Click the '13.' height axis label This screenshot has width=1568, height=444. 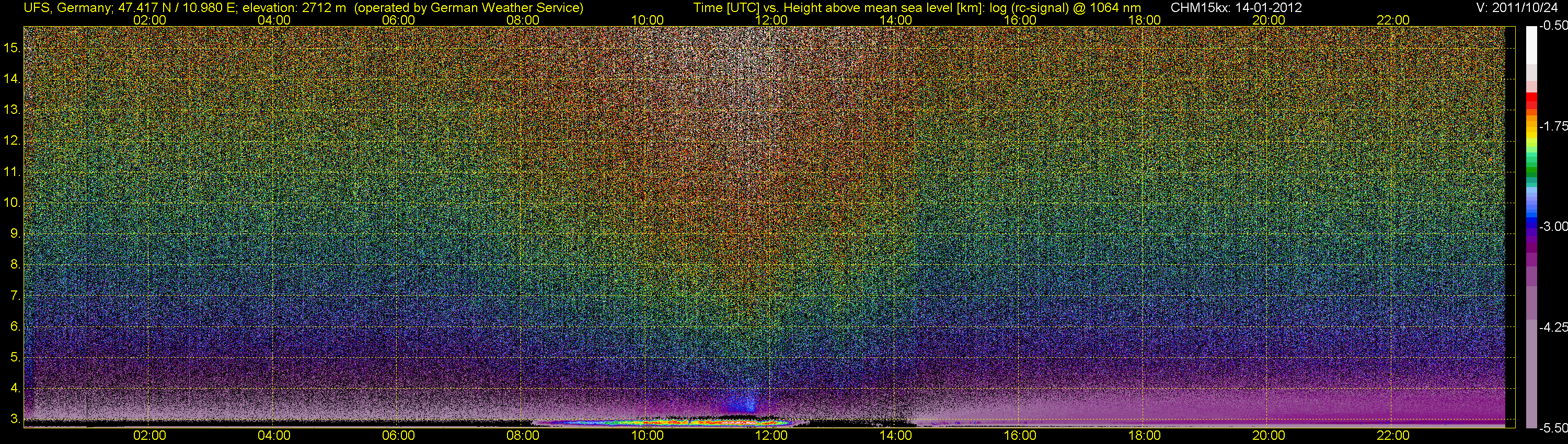pyautogui.click(x=11, y=110)
